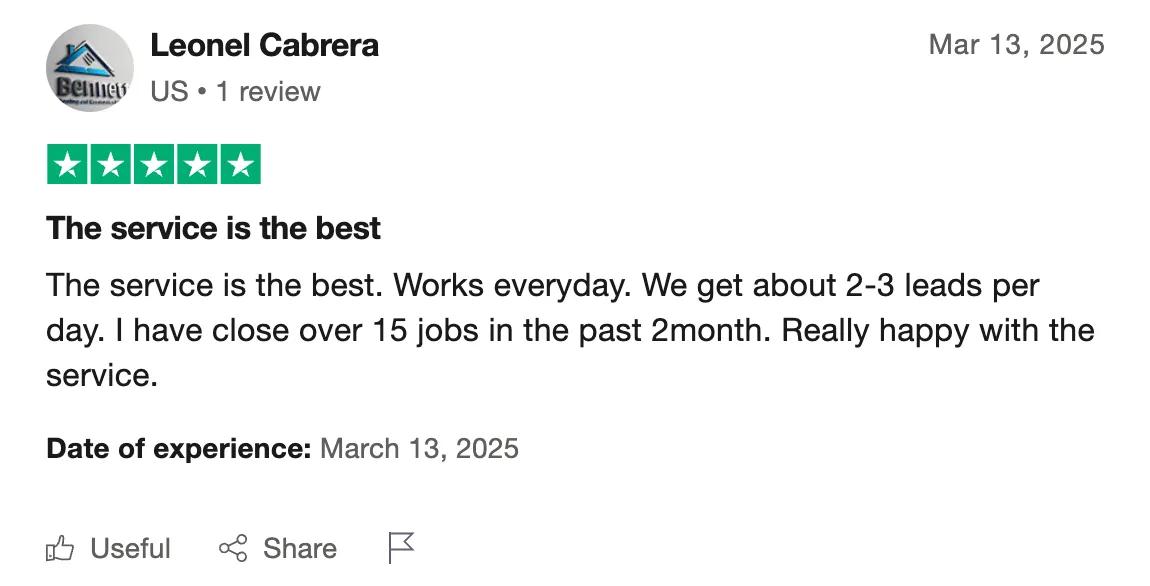Click the 'US • 1 review' text
This screenshot has width=1150, height=586.
[235, 92]
